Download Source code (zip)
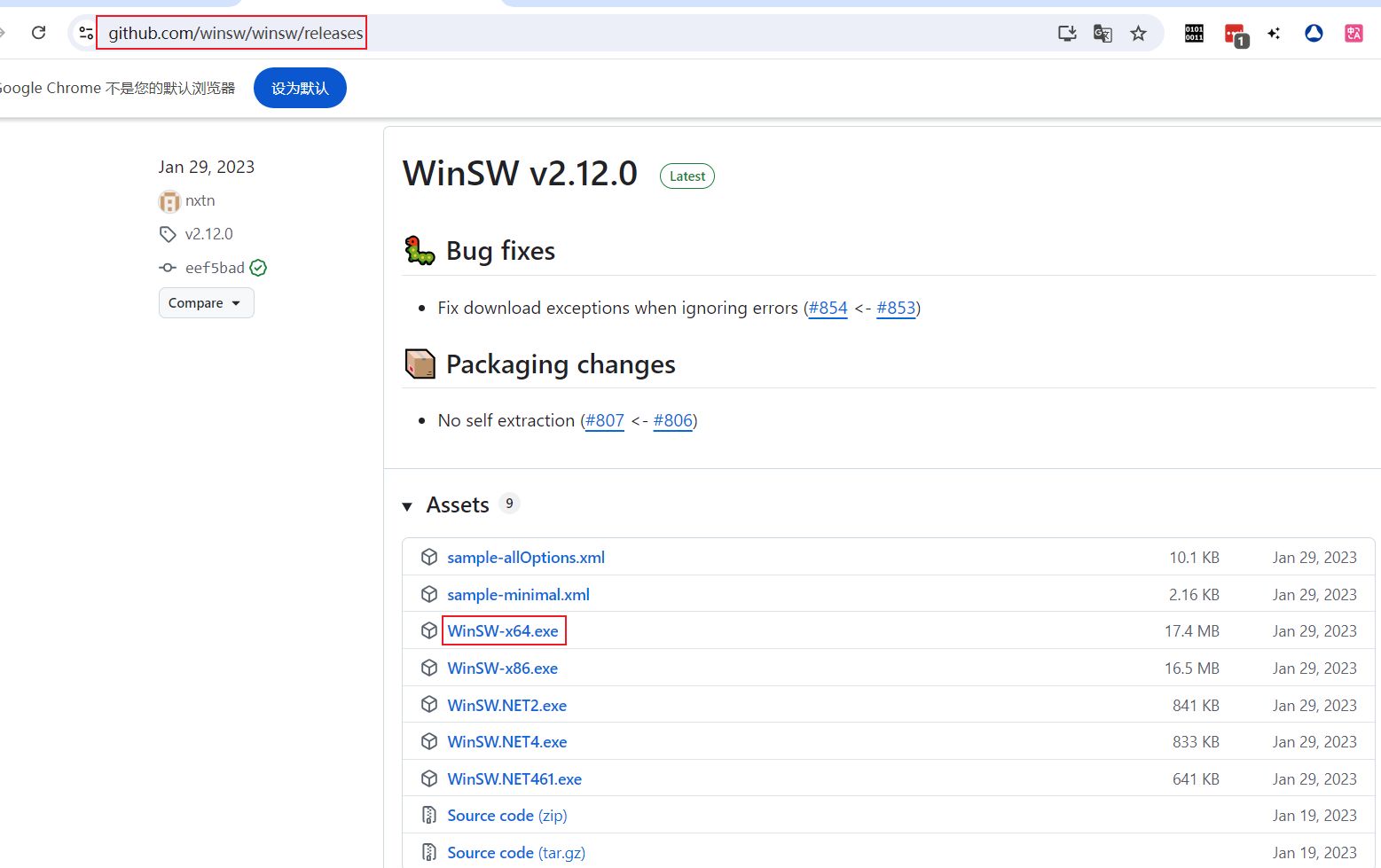The width and height of the screenshot is (1381, 868). click(x=506, y=816)
